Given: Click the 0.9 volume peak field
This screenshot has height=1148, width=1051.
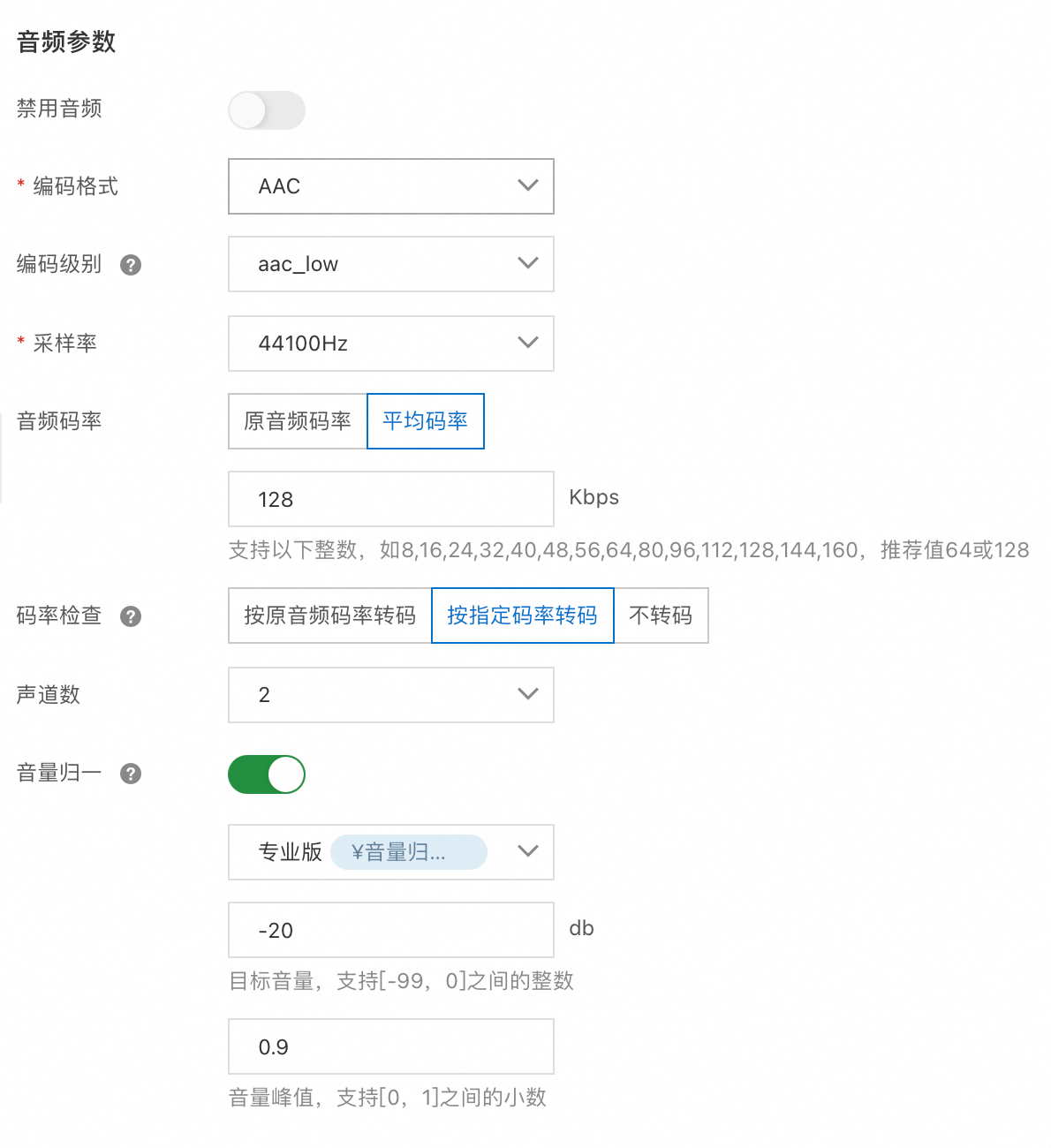Looking at the screenshot, I should (390, 1046).
